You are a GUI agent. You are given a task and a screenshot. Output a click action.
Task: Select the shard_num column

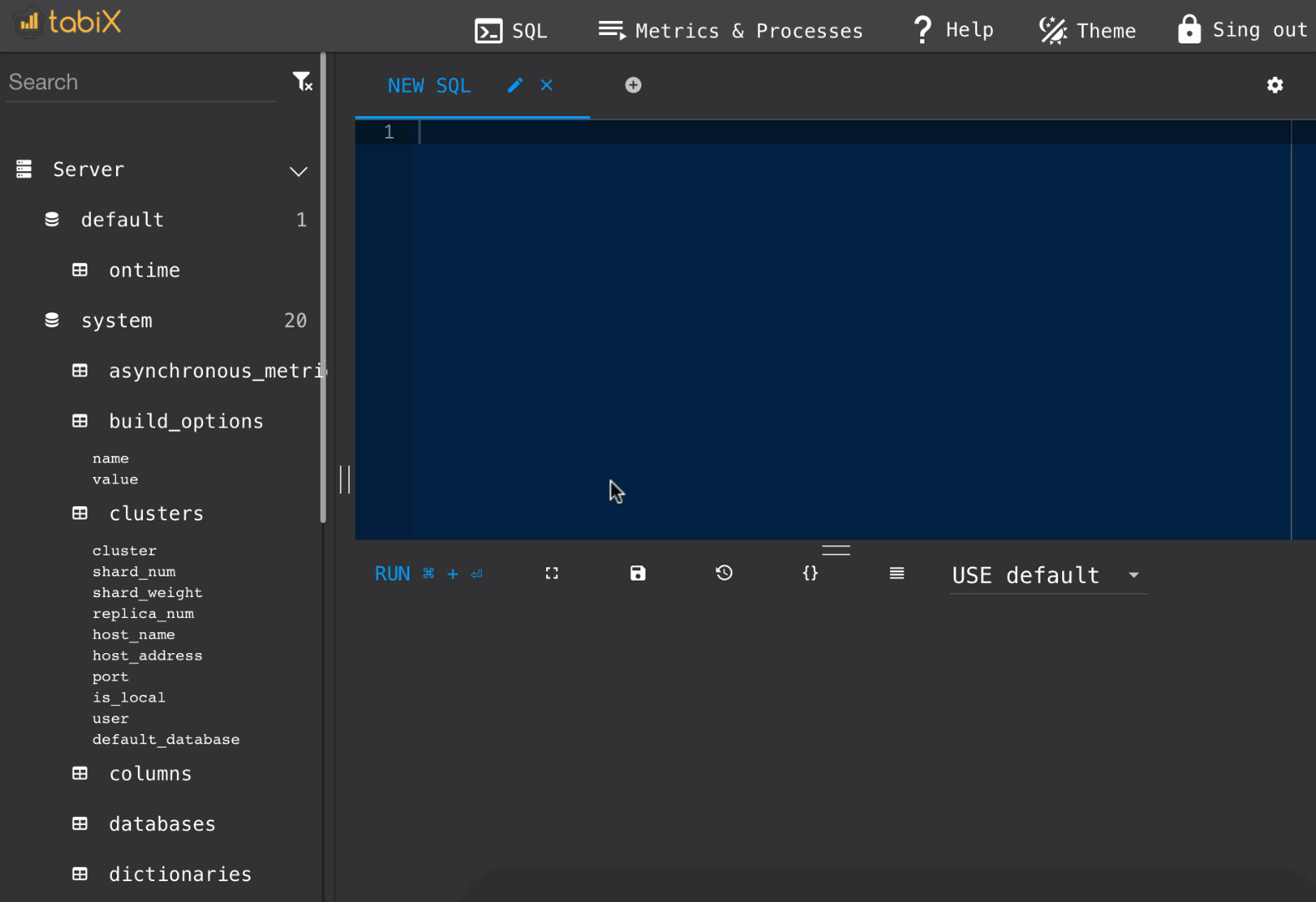[134, 572]
